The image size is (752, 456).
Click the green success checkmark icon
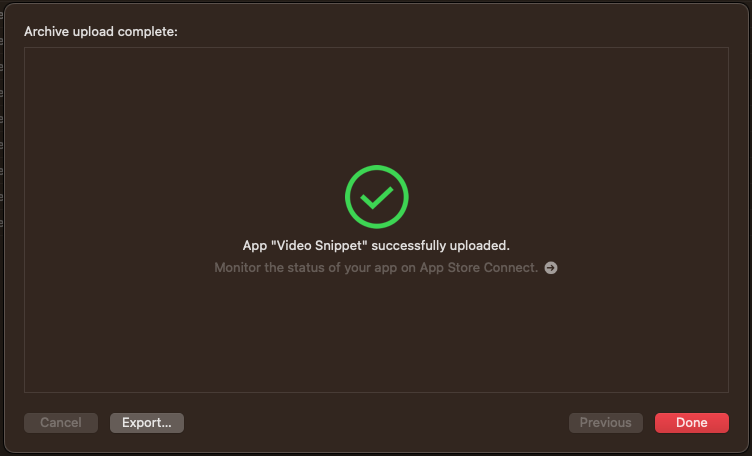click(x=376, y=197)
